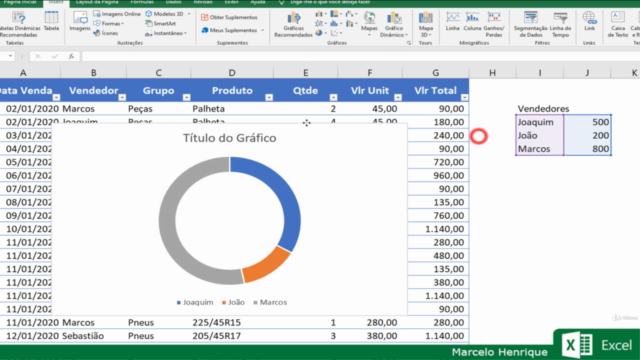The height and width of the screenshot is (360, 640).
Task: Select column J header
Action: (x=587, y=73)
